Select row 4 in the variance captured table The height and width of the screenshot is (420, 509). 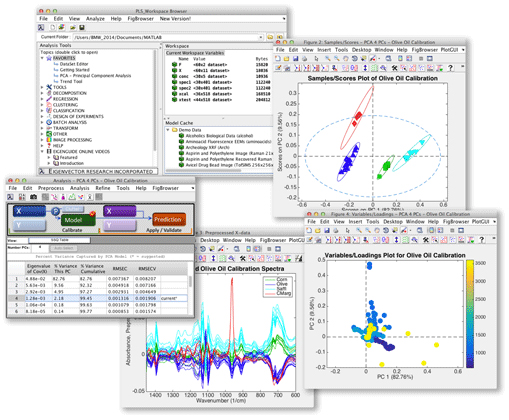[97, 298]
